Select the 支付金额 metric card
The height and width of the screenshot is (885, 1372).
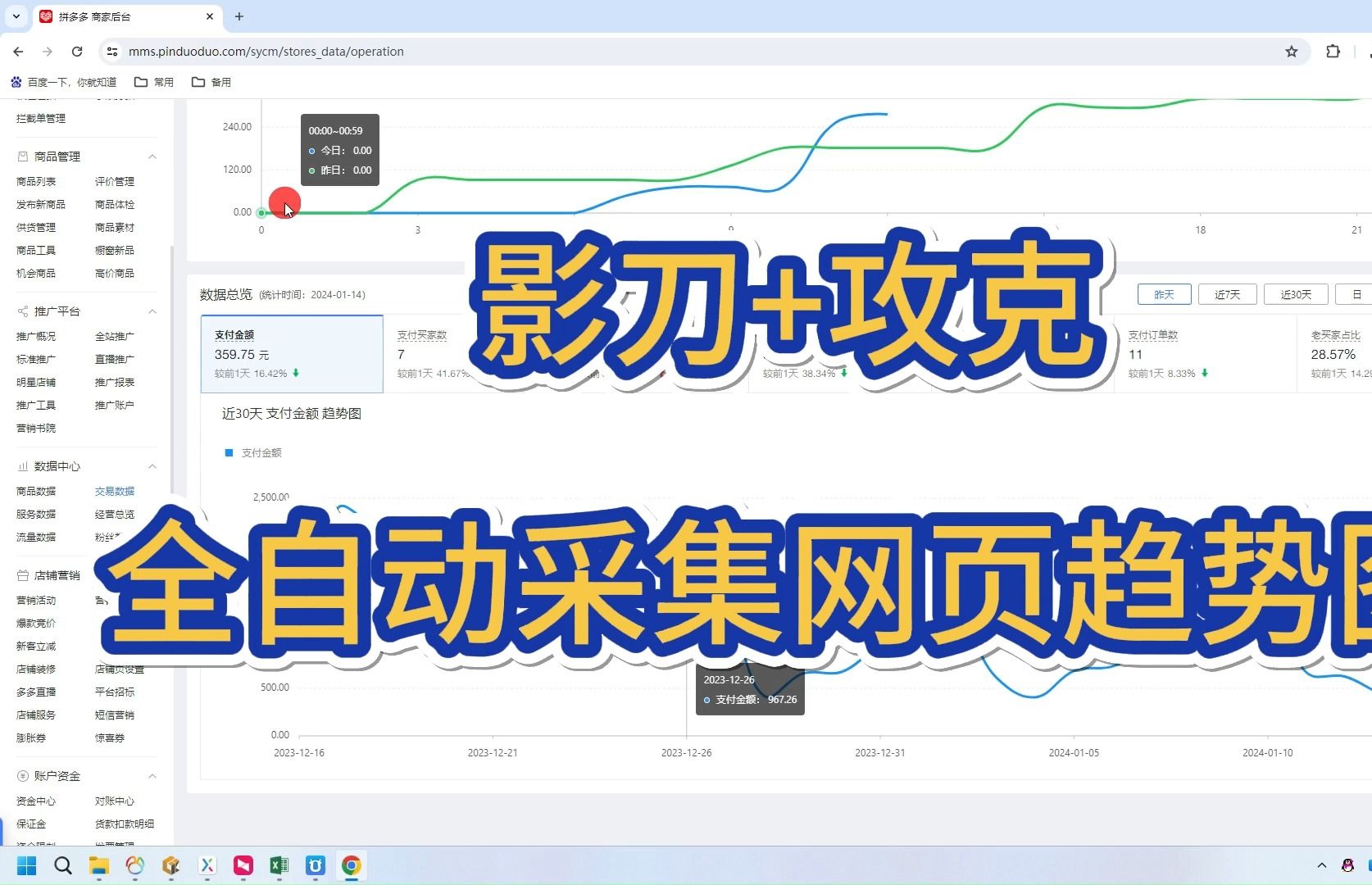click(292, 354)
